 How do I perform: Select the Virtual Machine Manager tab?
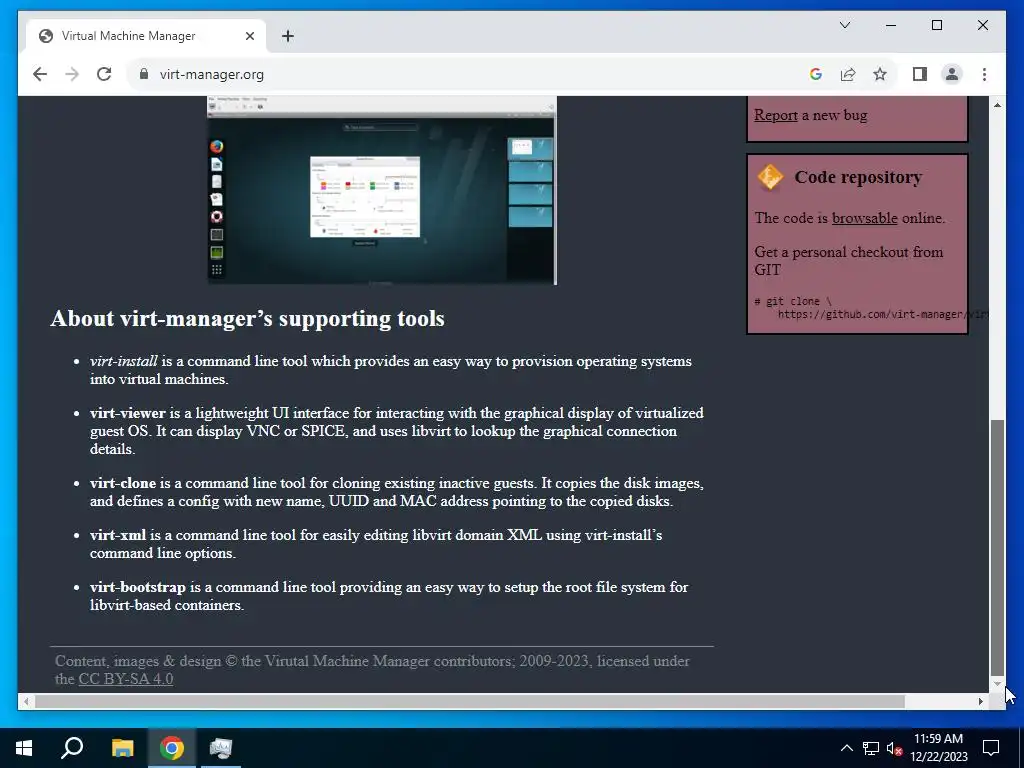(146, 36)
